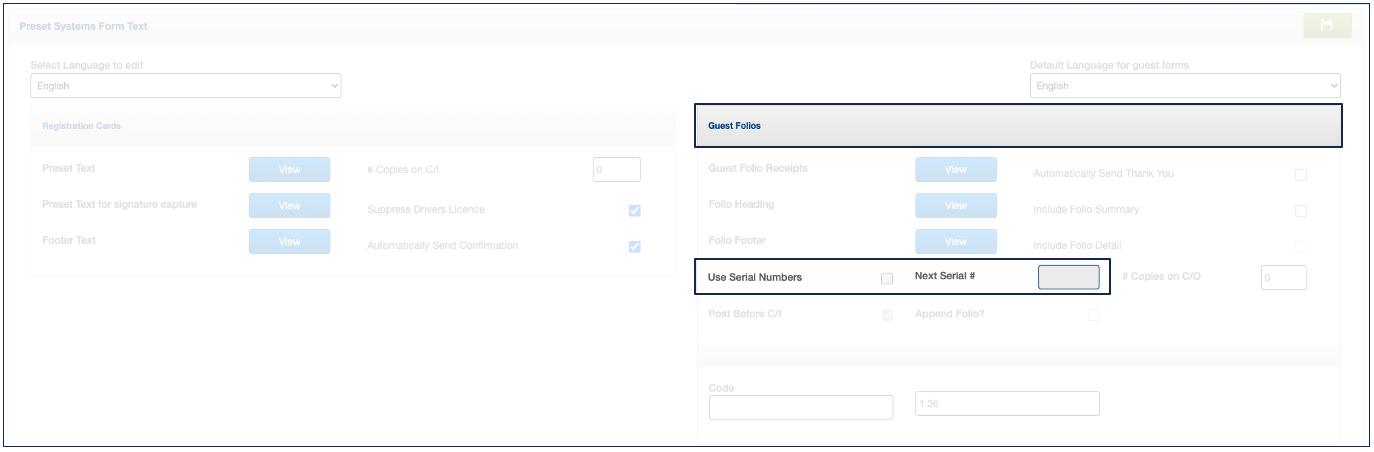Viewport: 1374px width, 452px height.
Task: Click the save disk icon
Action: 1327,26
